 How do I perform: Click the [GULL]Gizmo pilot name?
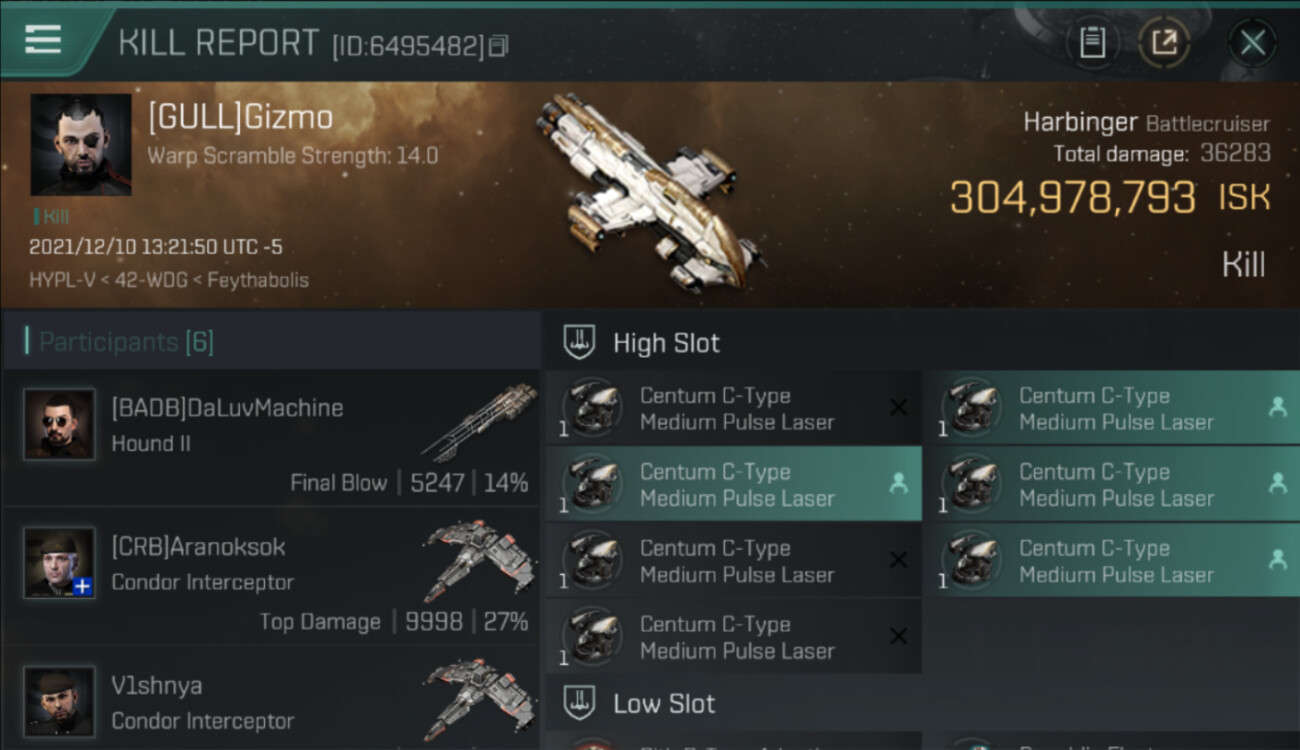pos(240,118)
